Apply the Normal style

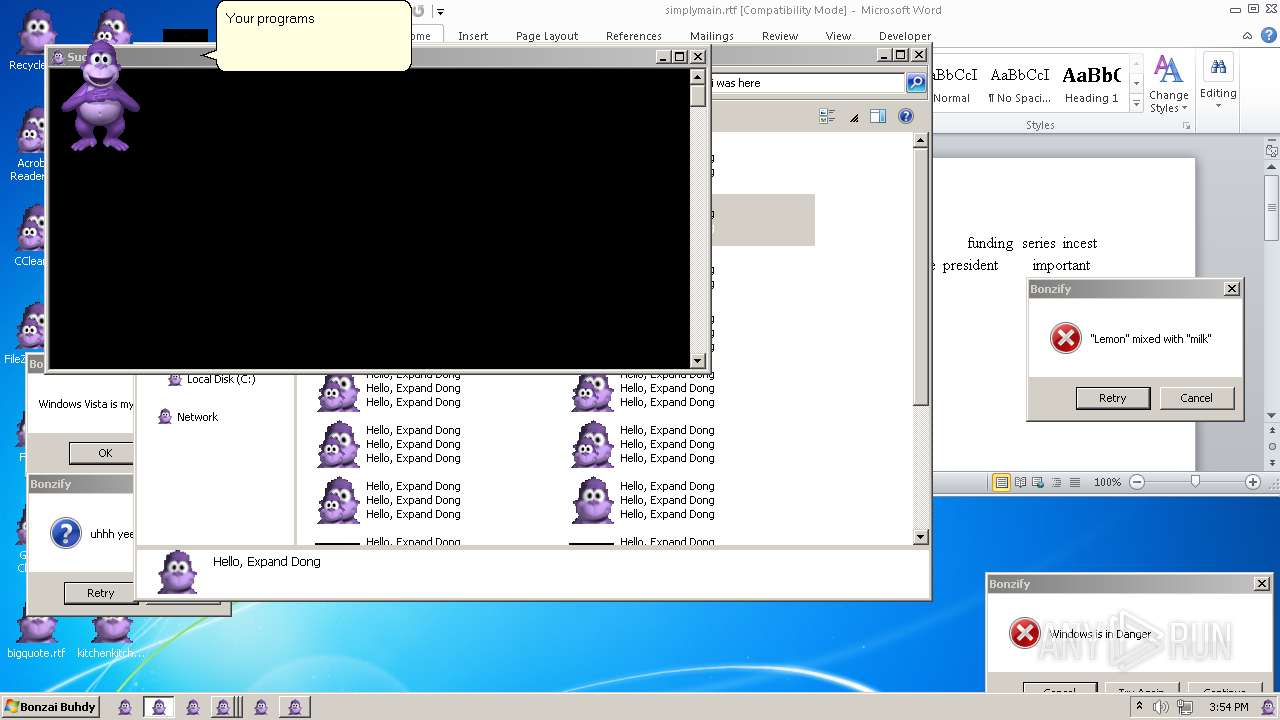pyautogui.click(x=952, y=86)
